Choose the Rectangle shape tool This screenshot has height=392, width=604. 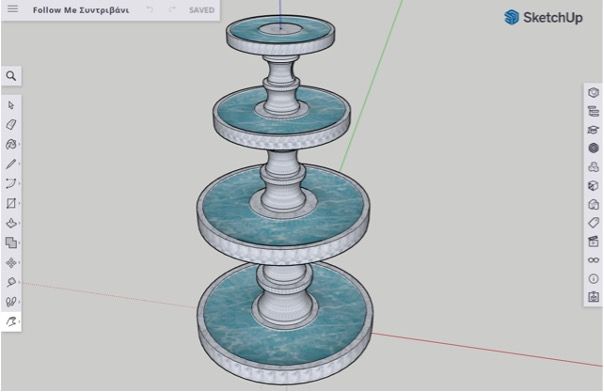coord(11,203)
